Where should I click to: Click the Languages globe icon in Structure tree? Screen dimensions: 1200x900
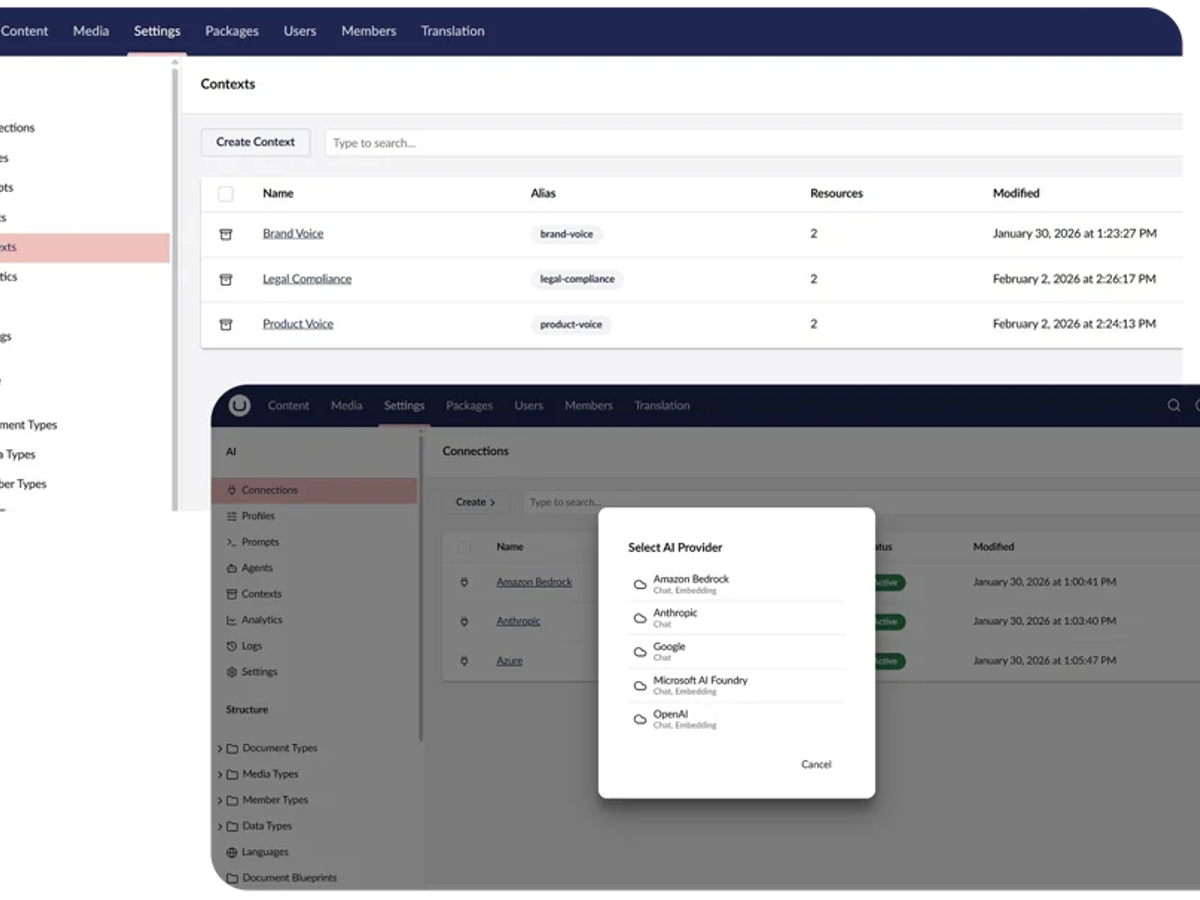coord(232,852)
